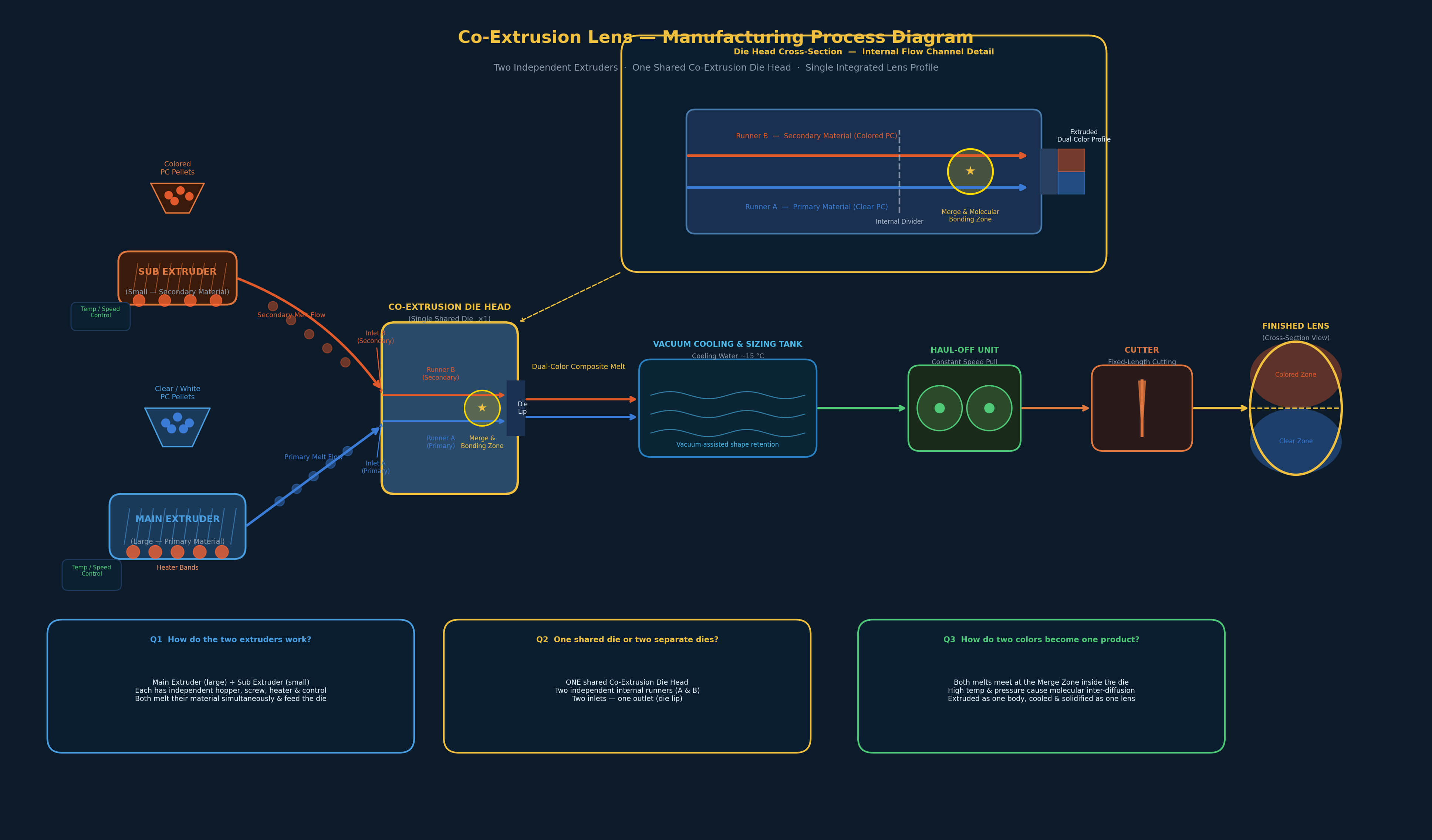Click the CUTTER heading

[1142, 350]
